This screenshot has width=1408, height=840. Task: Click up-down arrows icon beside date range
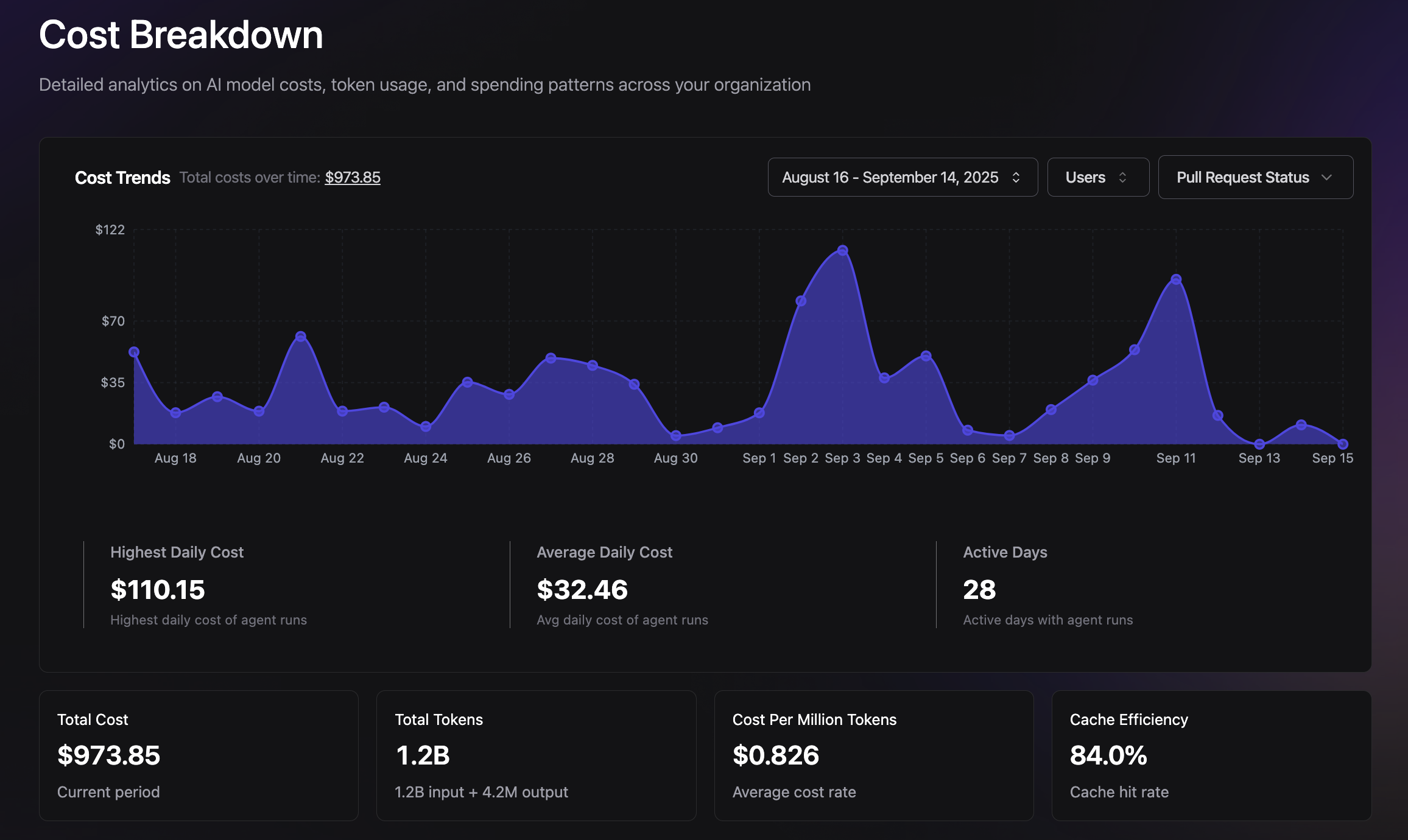(x=1016, y=177)
